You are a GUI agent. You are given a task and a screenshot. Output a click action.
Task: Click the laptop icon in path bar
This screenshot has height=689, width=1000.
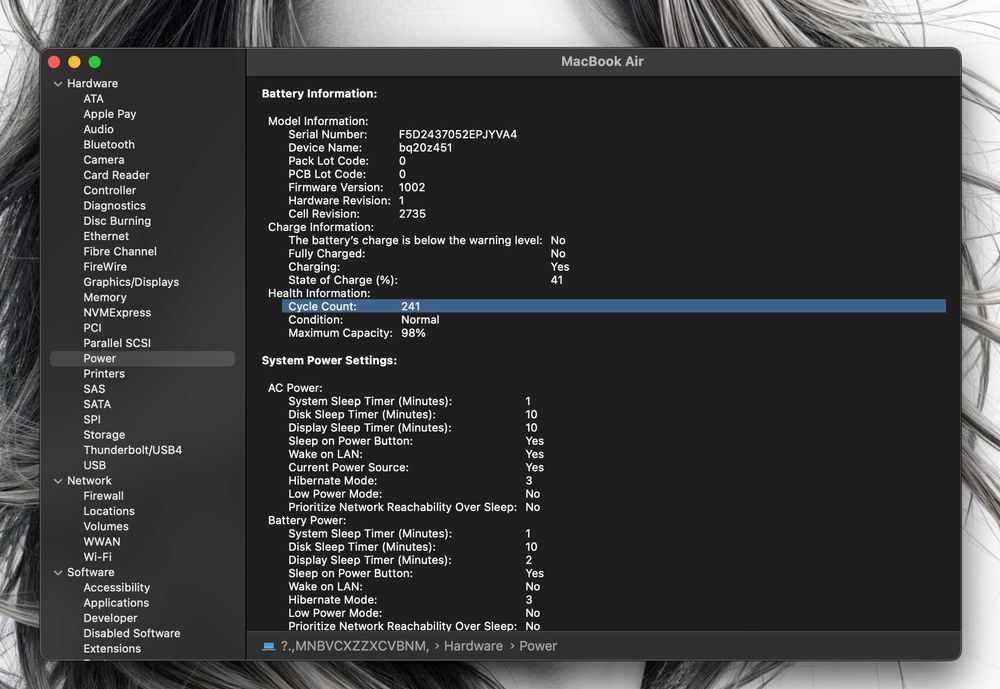coord(269,646)
